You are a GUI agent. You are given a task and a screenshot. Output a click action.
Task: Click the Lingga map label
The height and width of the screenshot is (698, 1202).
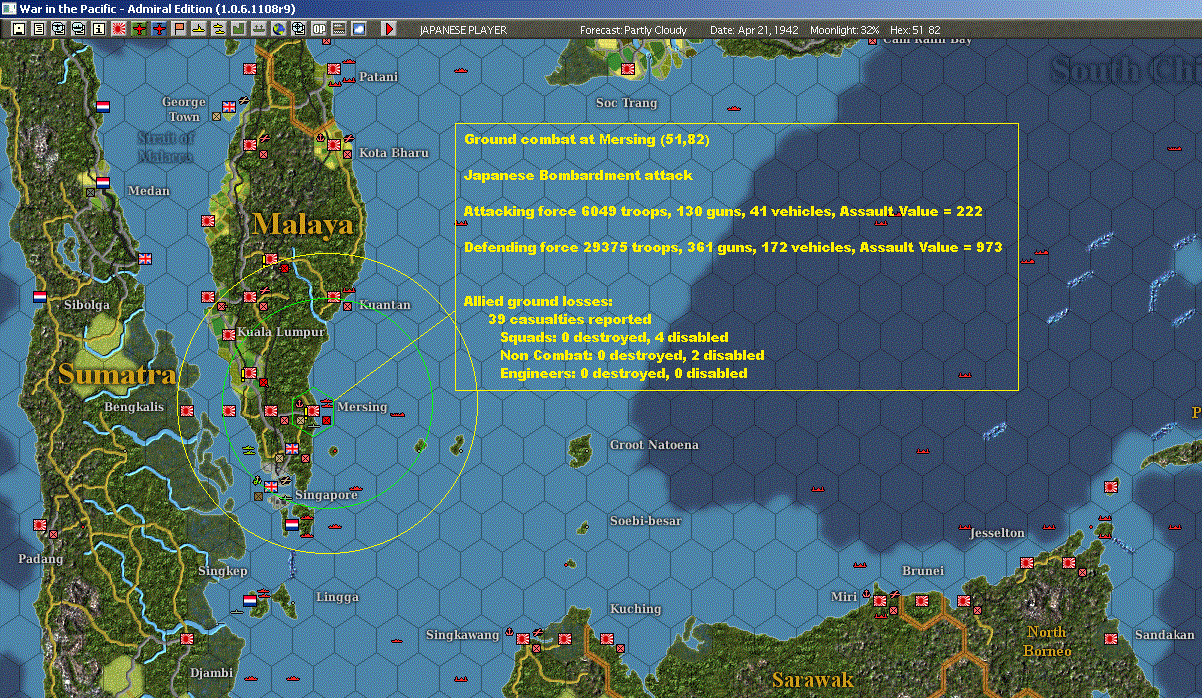point(337,597)
